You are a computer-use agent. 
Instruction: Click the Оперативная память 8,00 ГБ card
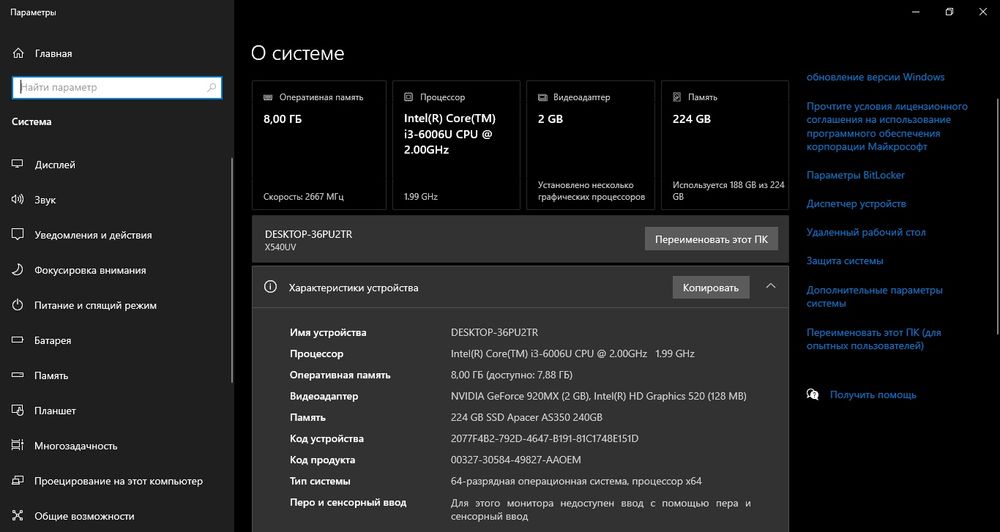[319, 145]
